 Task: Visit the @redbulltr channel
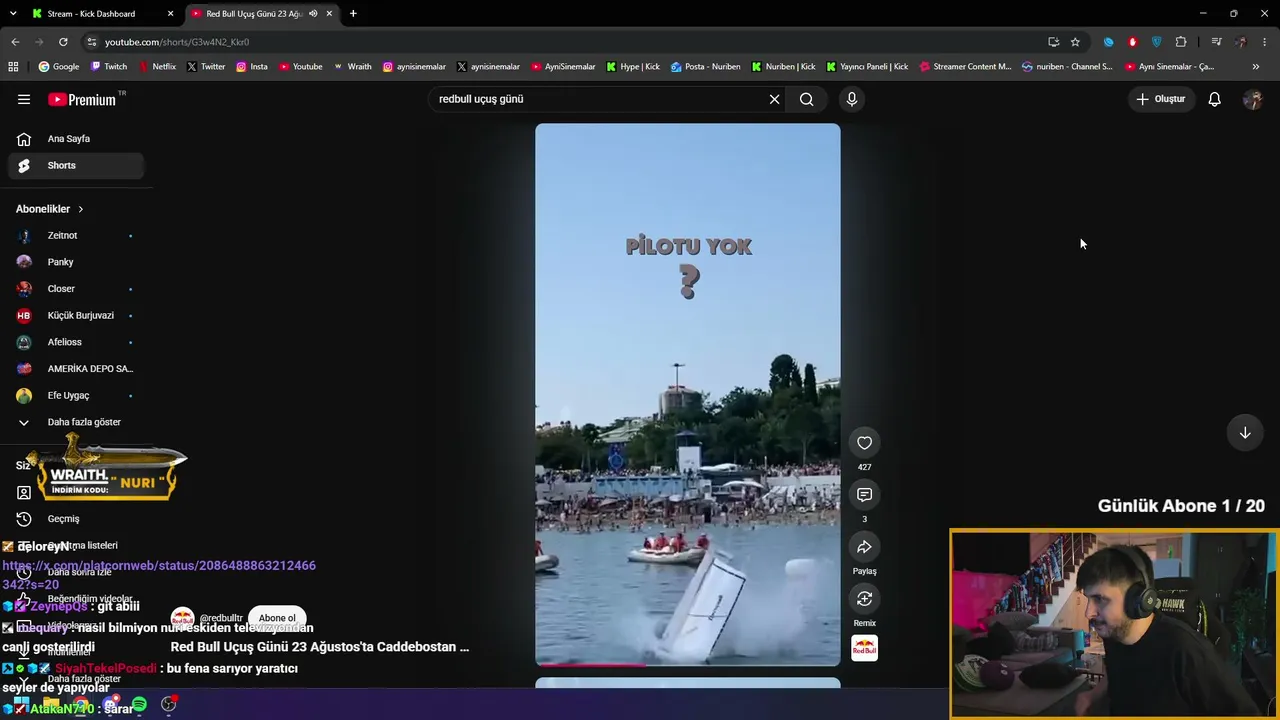[x=221, y=618]
